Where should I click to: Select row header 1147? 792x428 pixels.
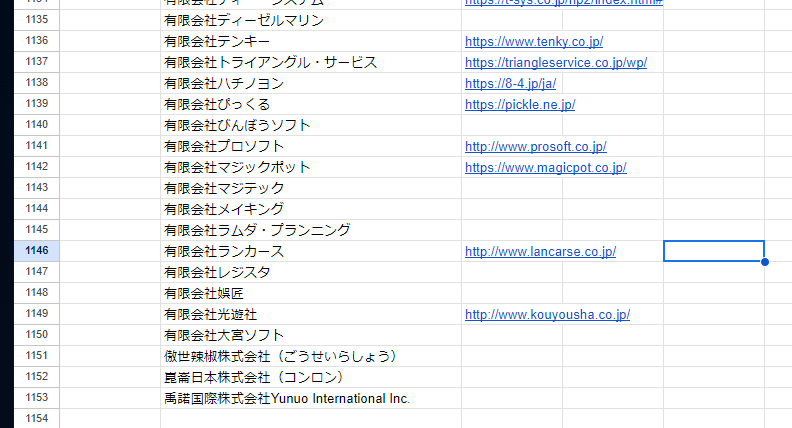[37, 272]
